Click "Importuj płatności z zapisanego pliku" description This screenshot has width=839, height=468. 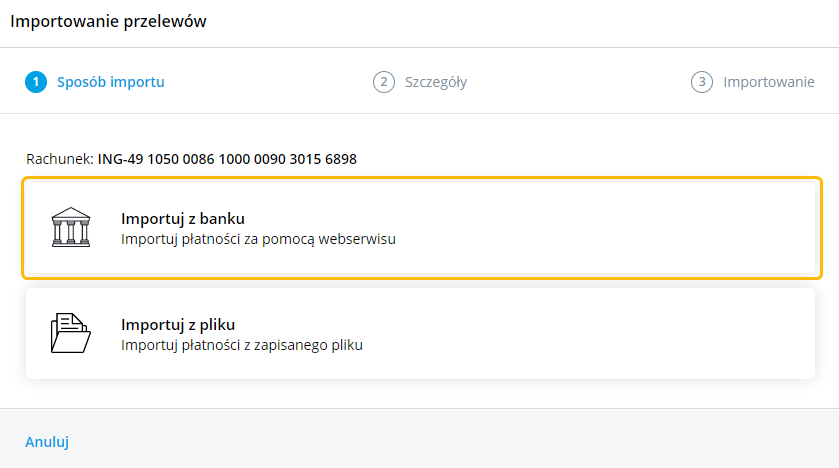tap(242, 346)
